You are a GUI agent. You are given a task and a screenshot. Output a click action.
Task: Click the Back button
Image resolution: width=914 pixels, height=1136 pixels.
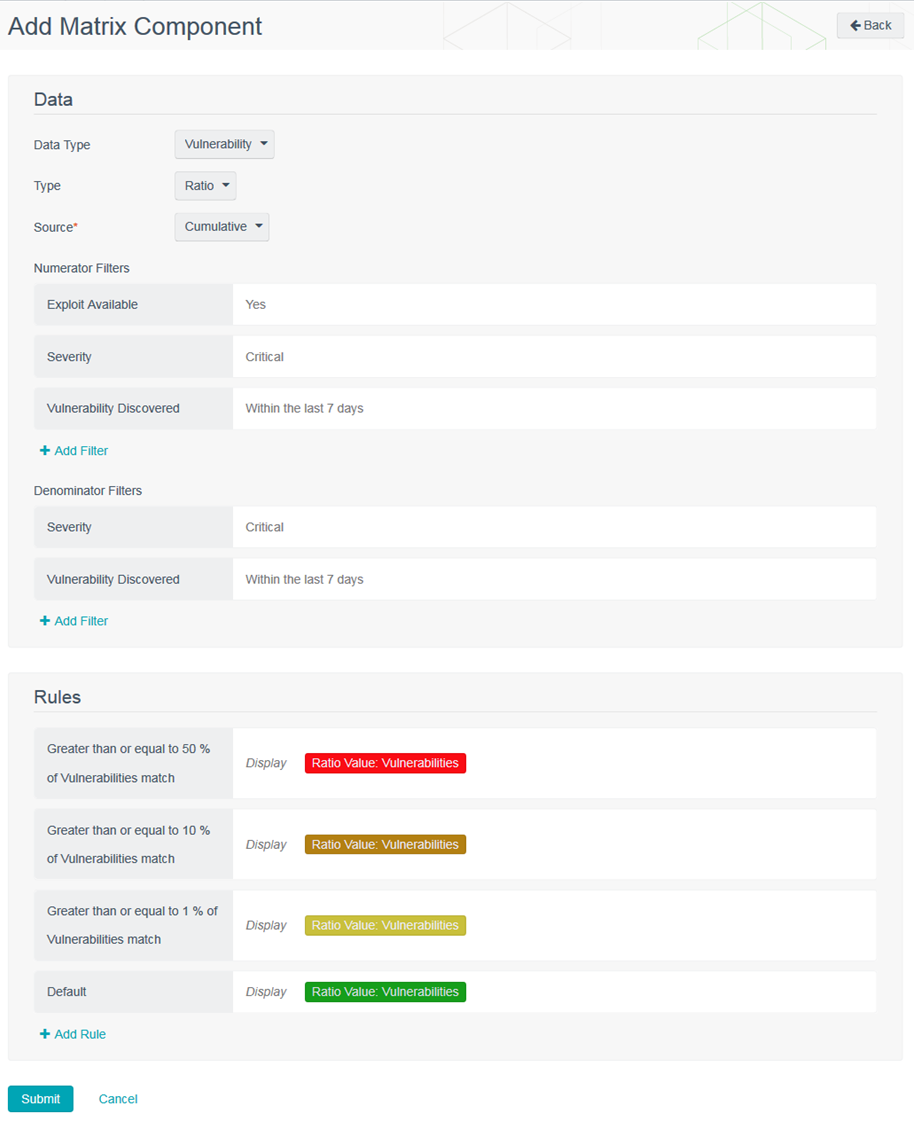tap(870, 25)
